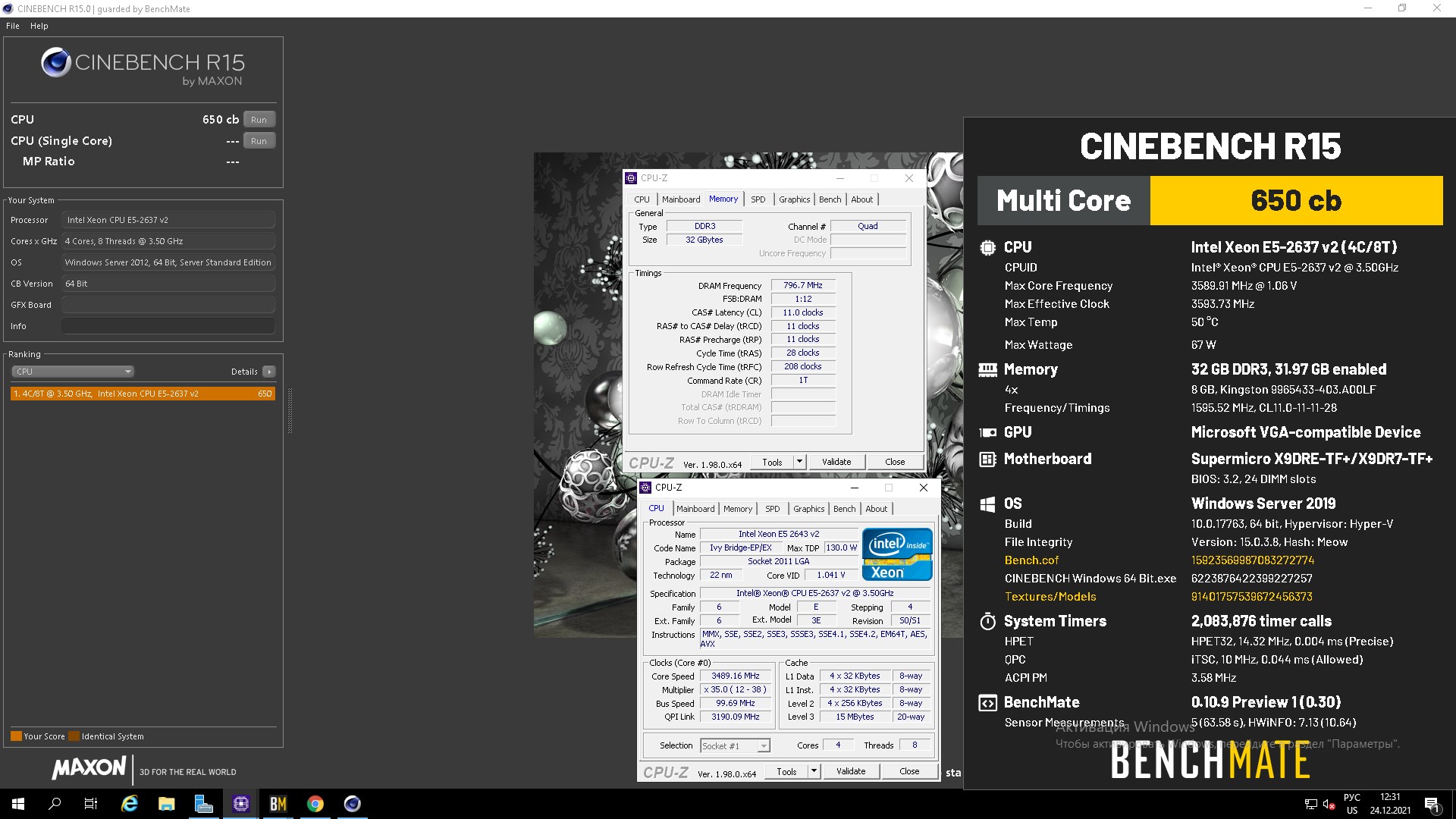Open Task View from the taskbar

tap(91, 804)
